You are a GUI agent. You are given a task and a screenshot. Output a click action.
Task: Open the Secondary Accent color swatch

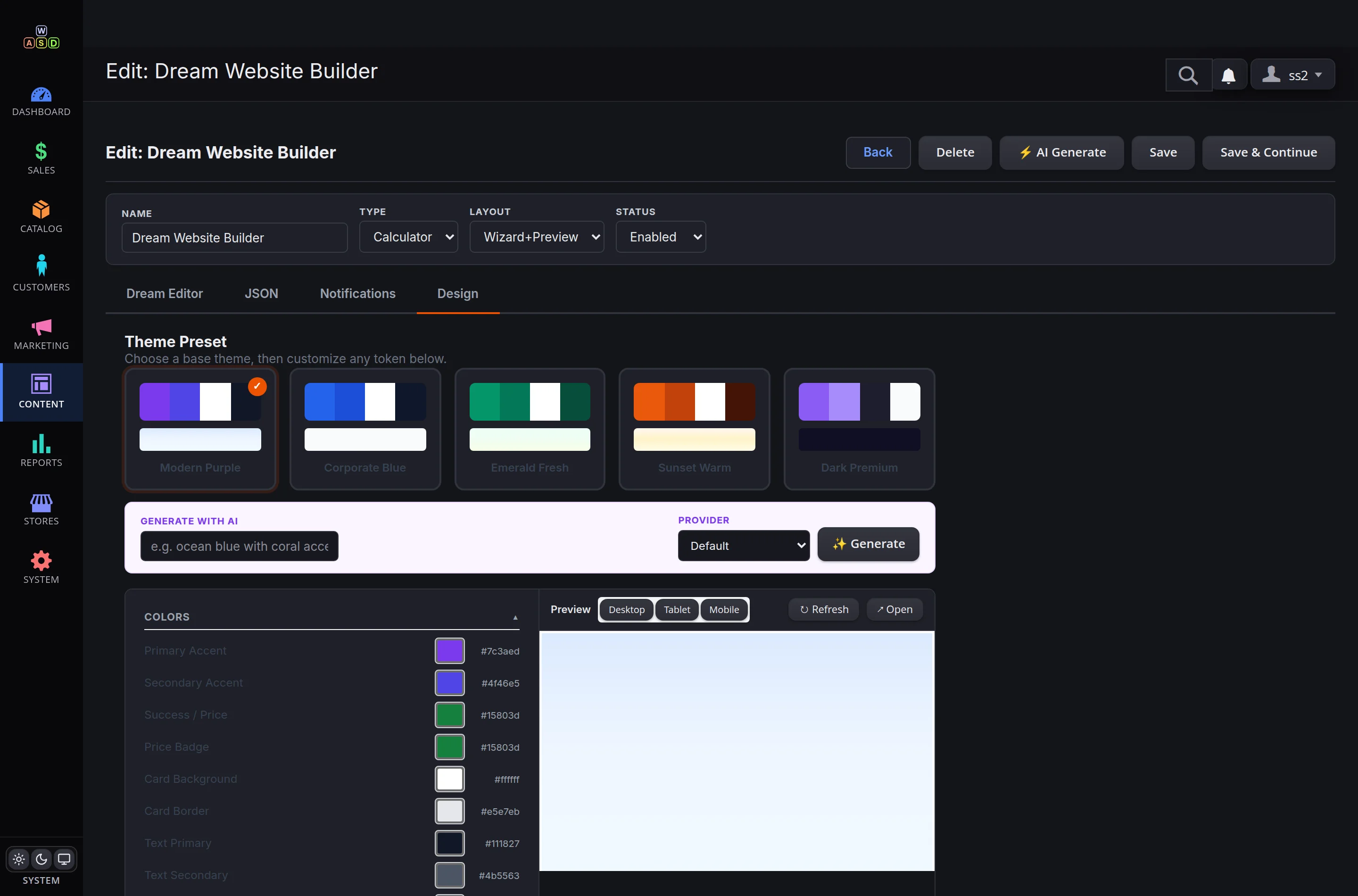450,683
